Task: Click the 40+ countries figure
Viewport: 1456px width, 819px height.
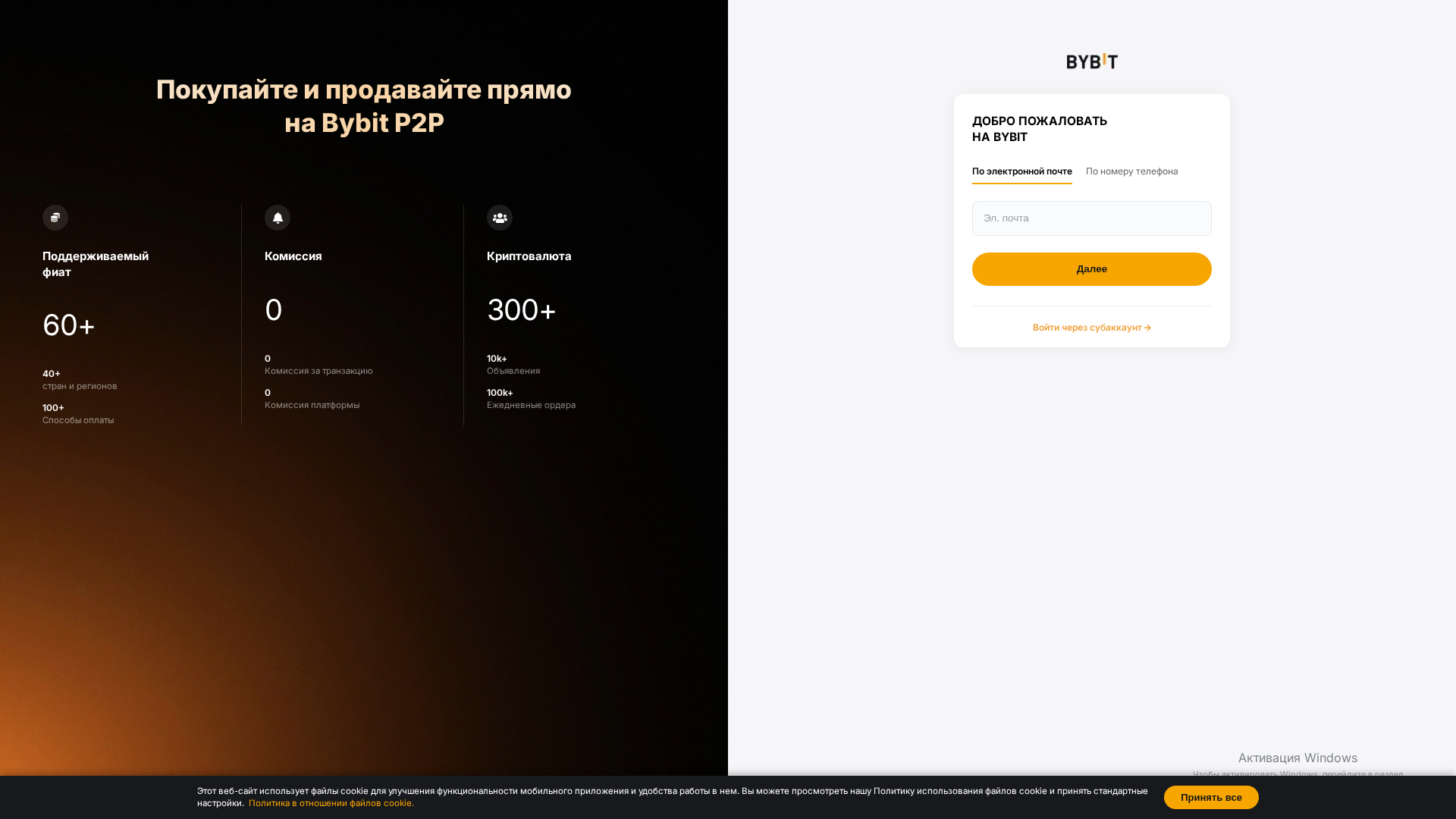Action: click(x=52, y=374)
